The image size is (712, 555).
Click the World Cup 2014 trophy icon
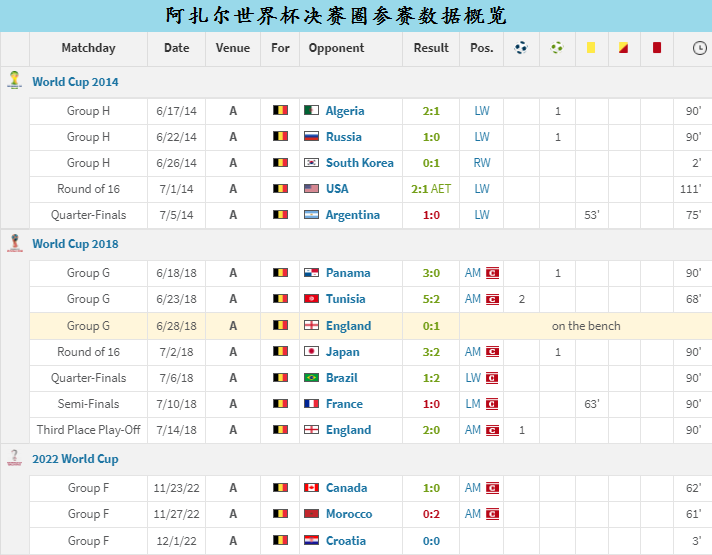tap(14, 81)
